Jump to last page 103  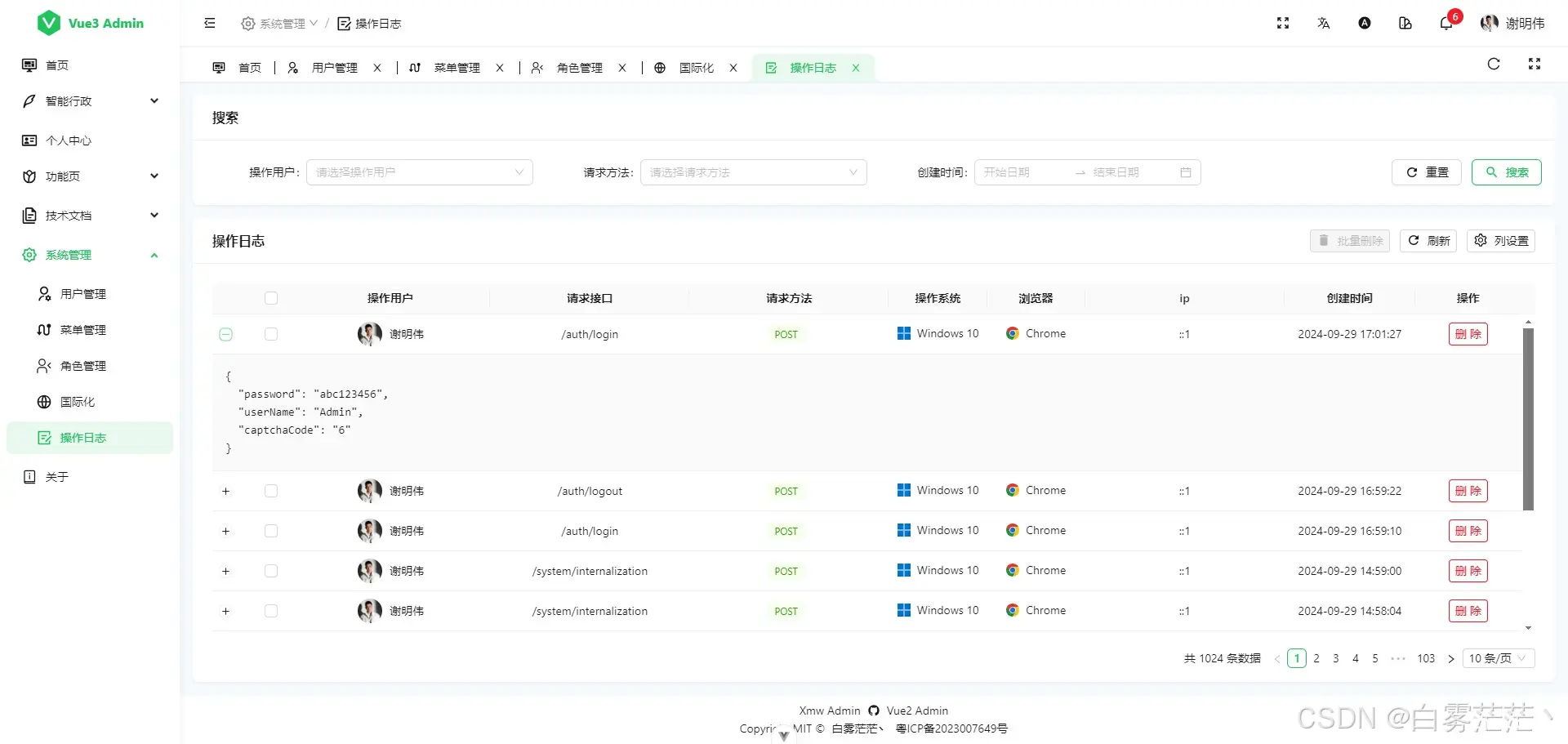click(x=1426, y=658)
